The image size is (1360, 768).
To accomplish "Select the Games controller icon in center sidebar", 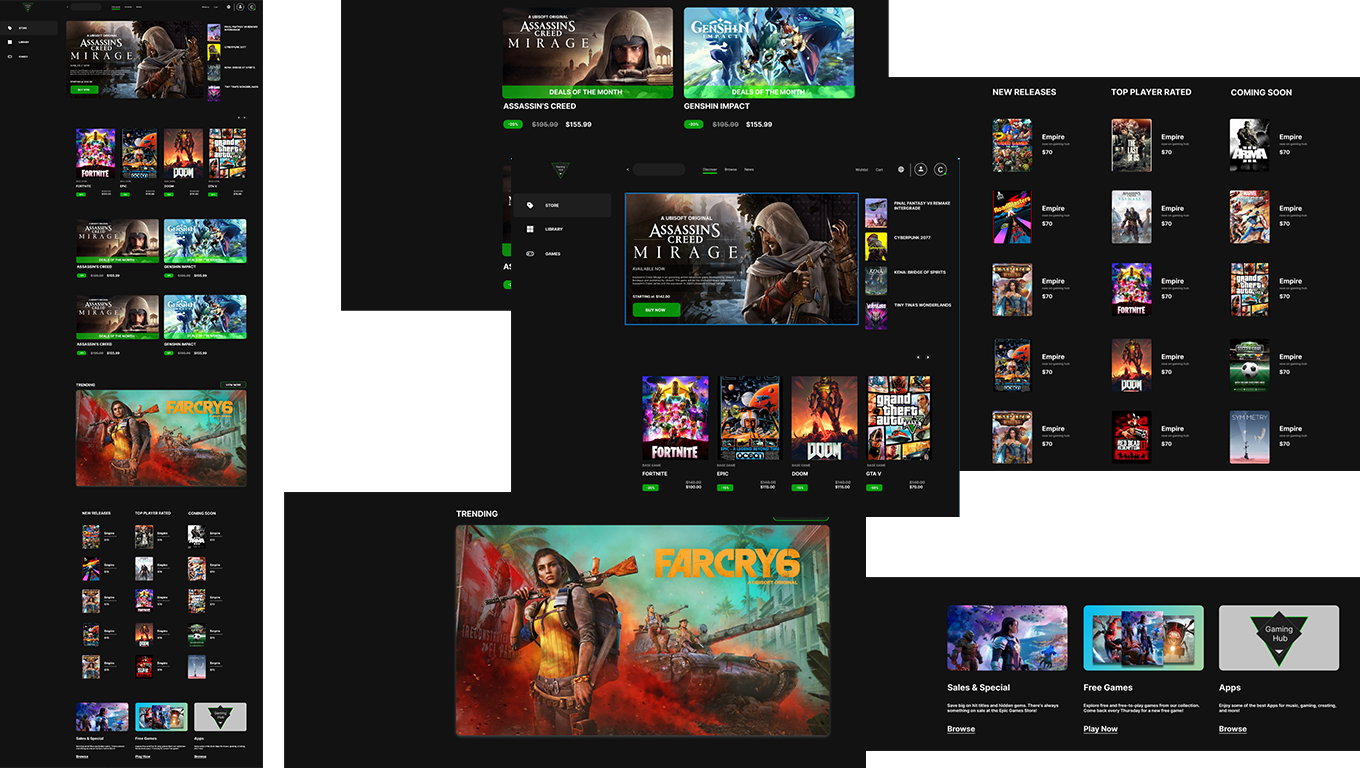I will click(530, 254).
